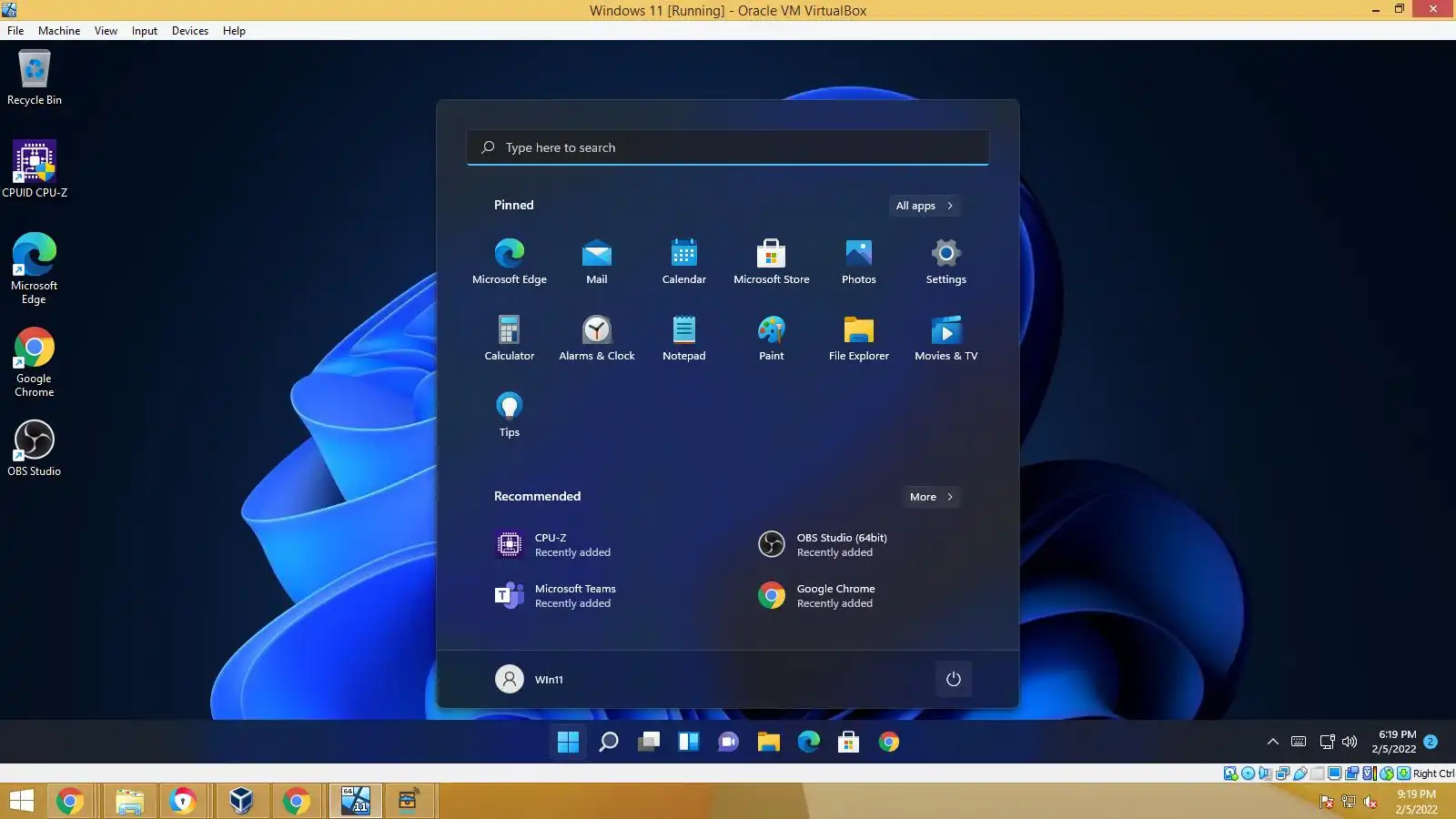Open the VirtualBox File menu
Image resolution: width=1456 pixels, height=819 pixels.
(x=15, y=31)
